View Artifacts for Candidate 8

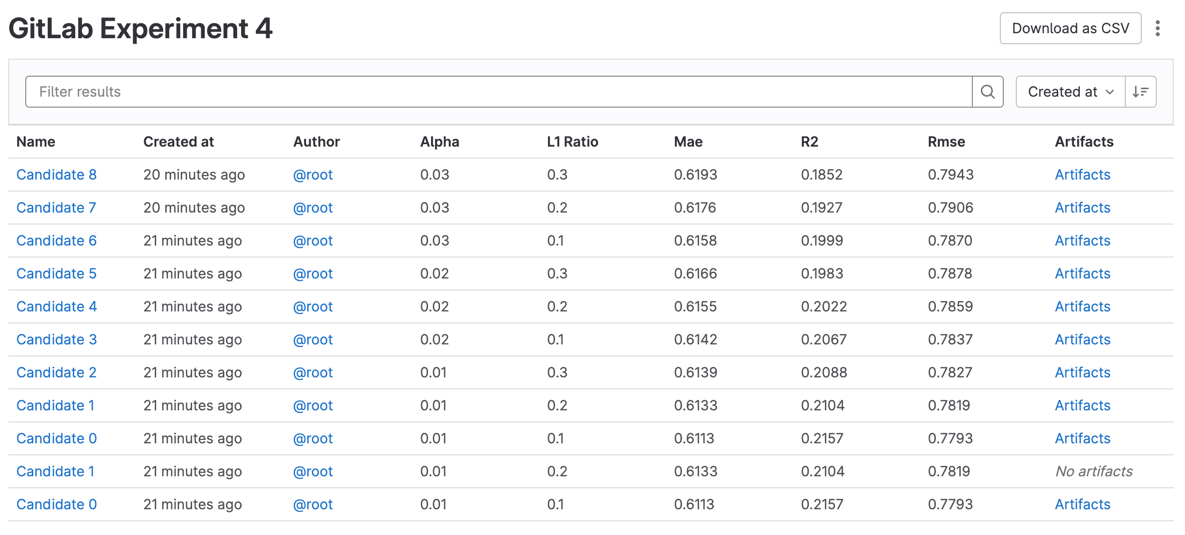click(1082, 175)
